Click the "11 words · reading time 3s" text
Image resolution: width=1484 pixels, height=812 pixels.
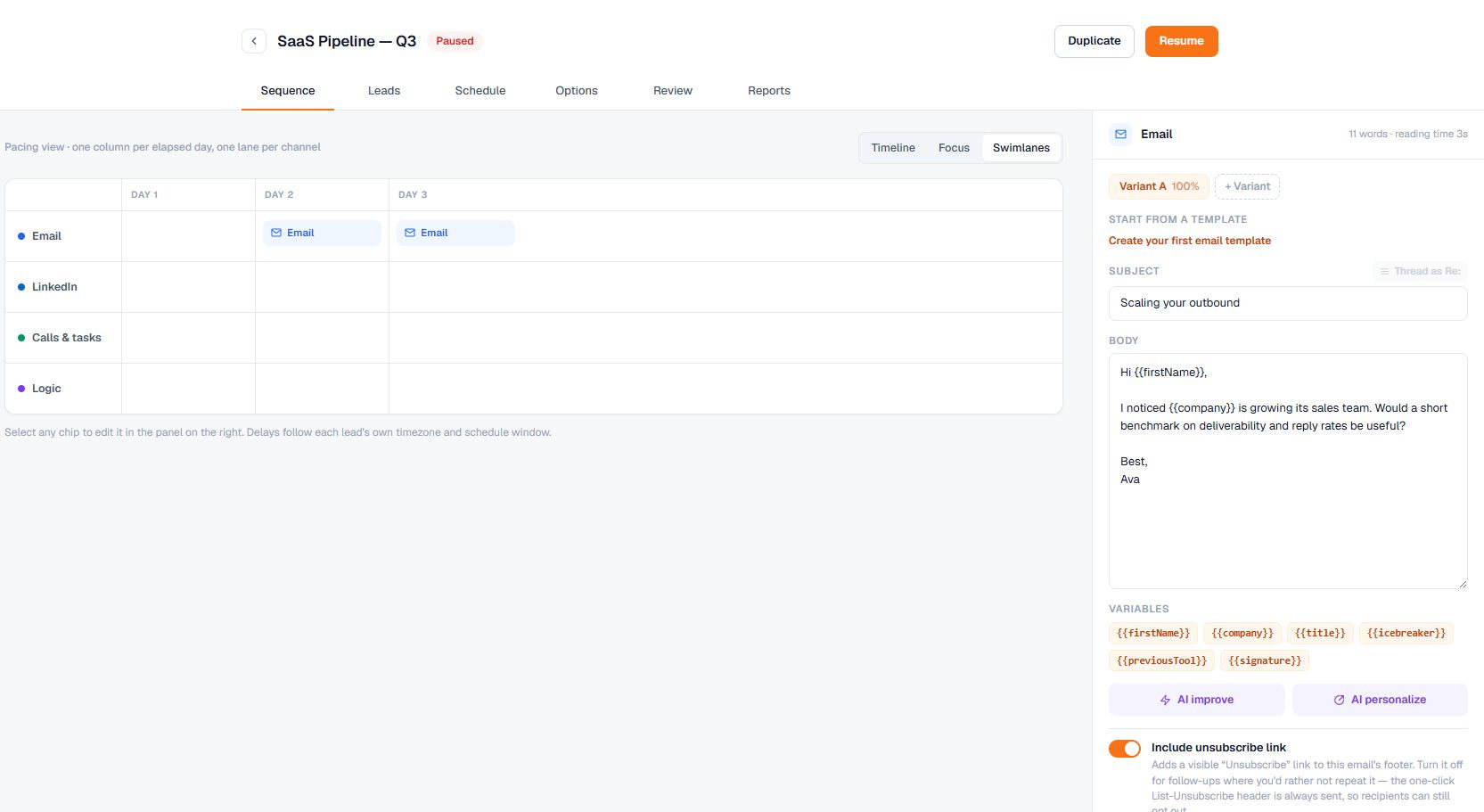(x=1408, y=135)
